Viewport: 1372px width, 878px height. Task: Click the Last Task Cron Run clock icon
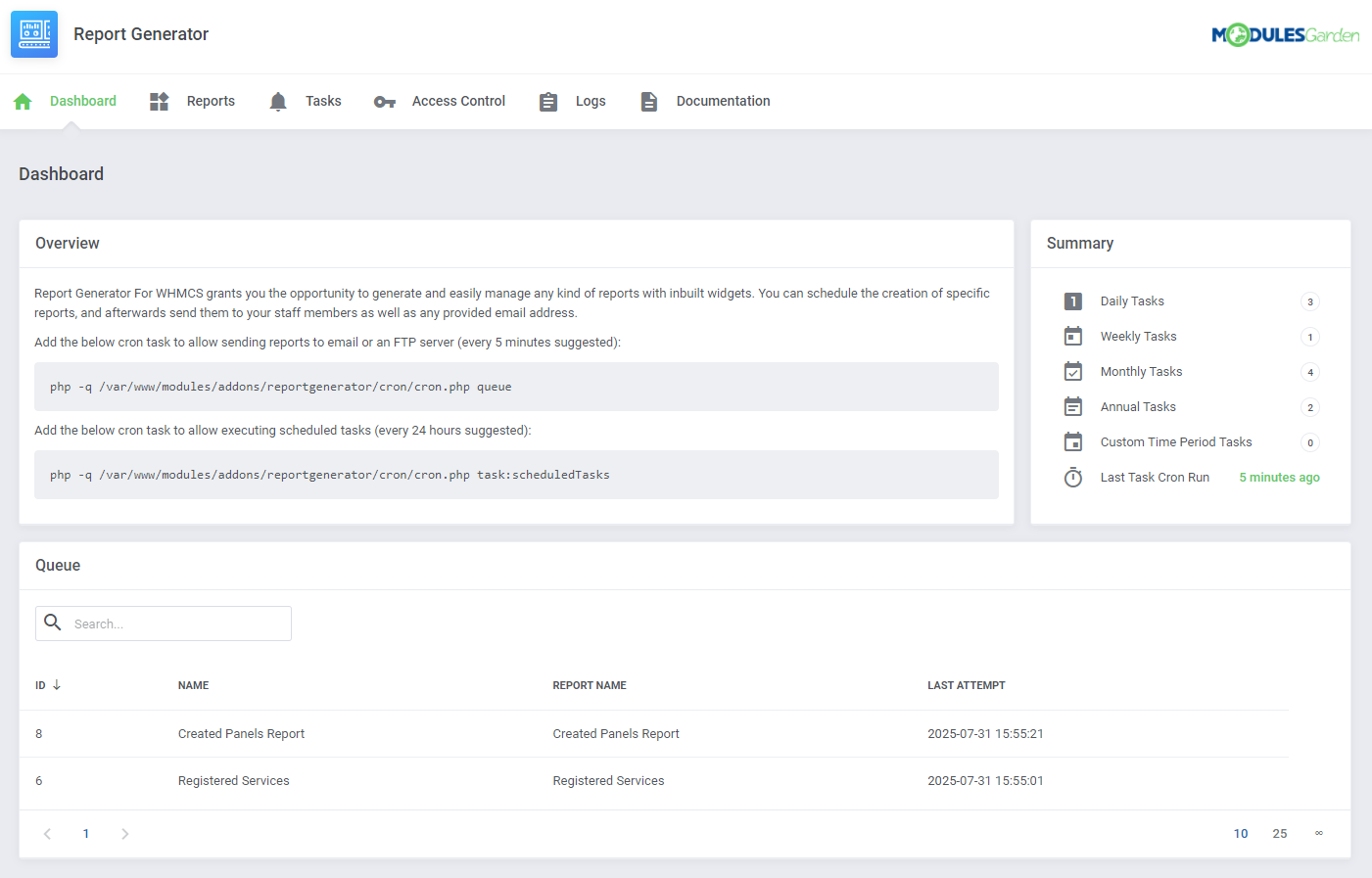(x=1072, y=477)
